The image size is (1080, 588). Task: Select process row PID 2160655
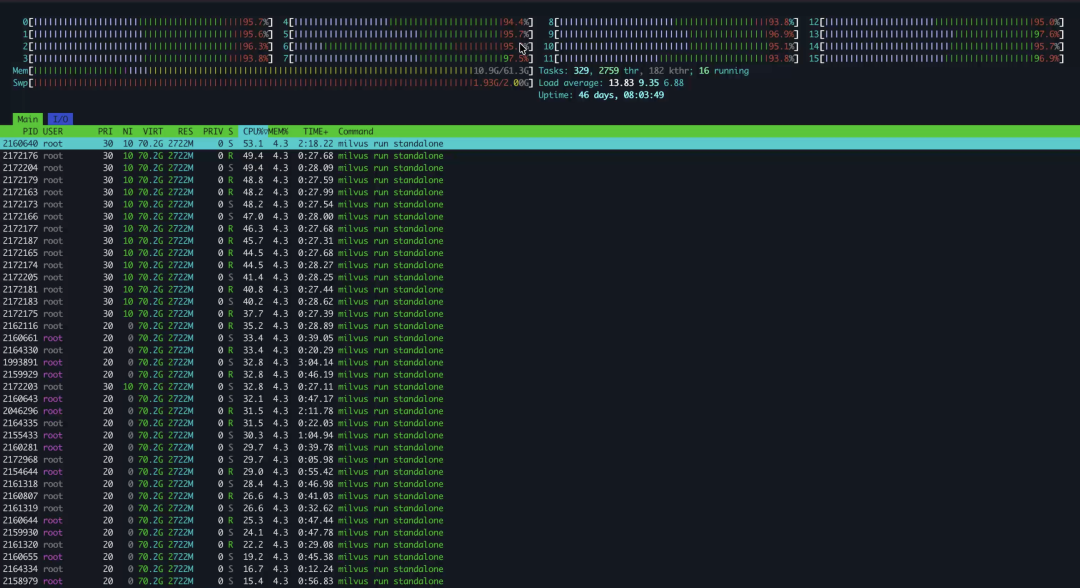point(540,557)
